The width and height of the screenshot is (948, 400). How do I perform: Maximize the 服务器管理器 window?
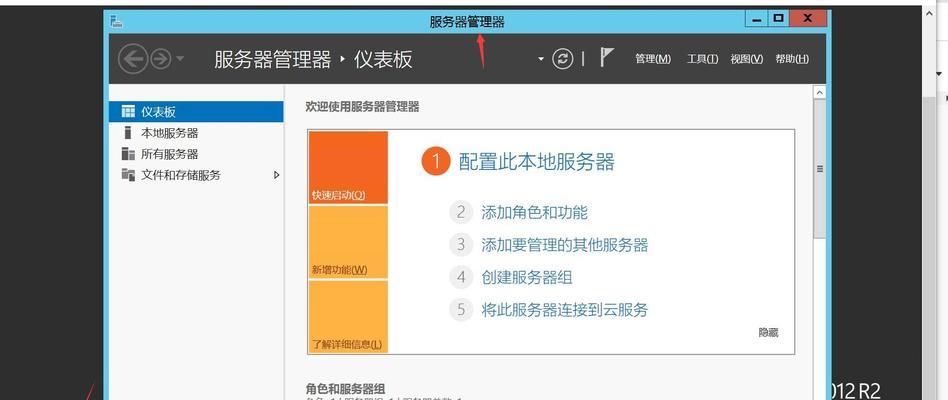[x=778, y=19]
